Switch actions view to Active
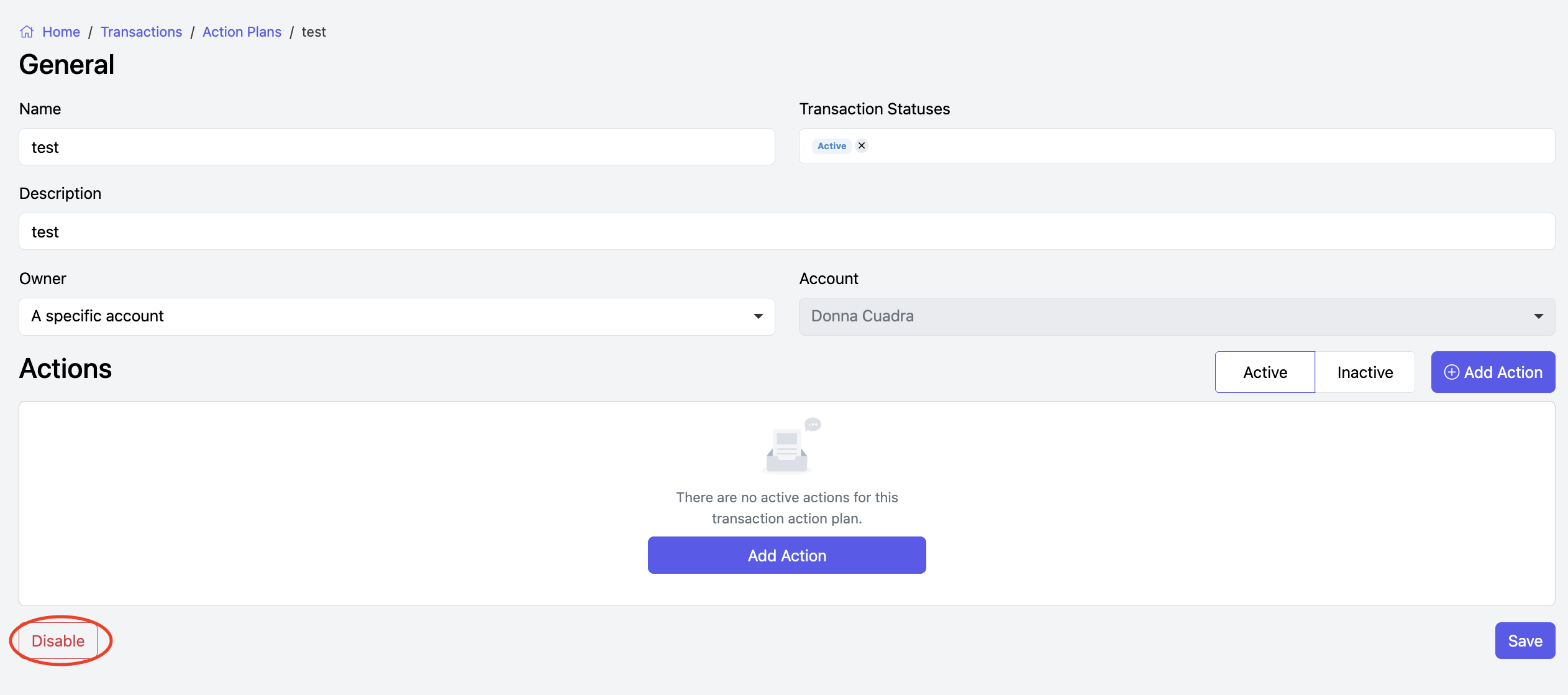1568x695 pixels. 1265,372
